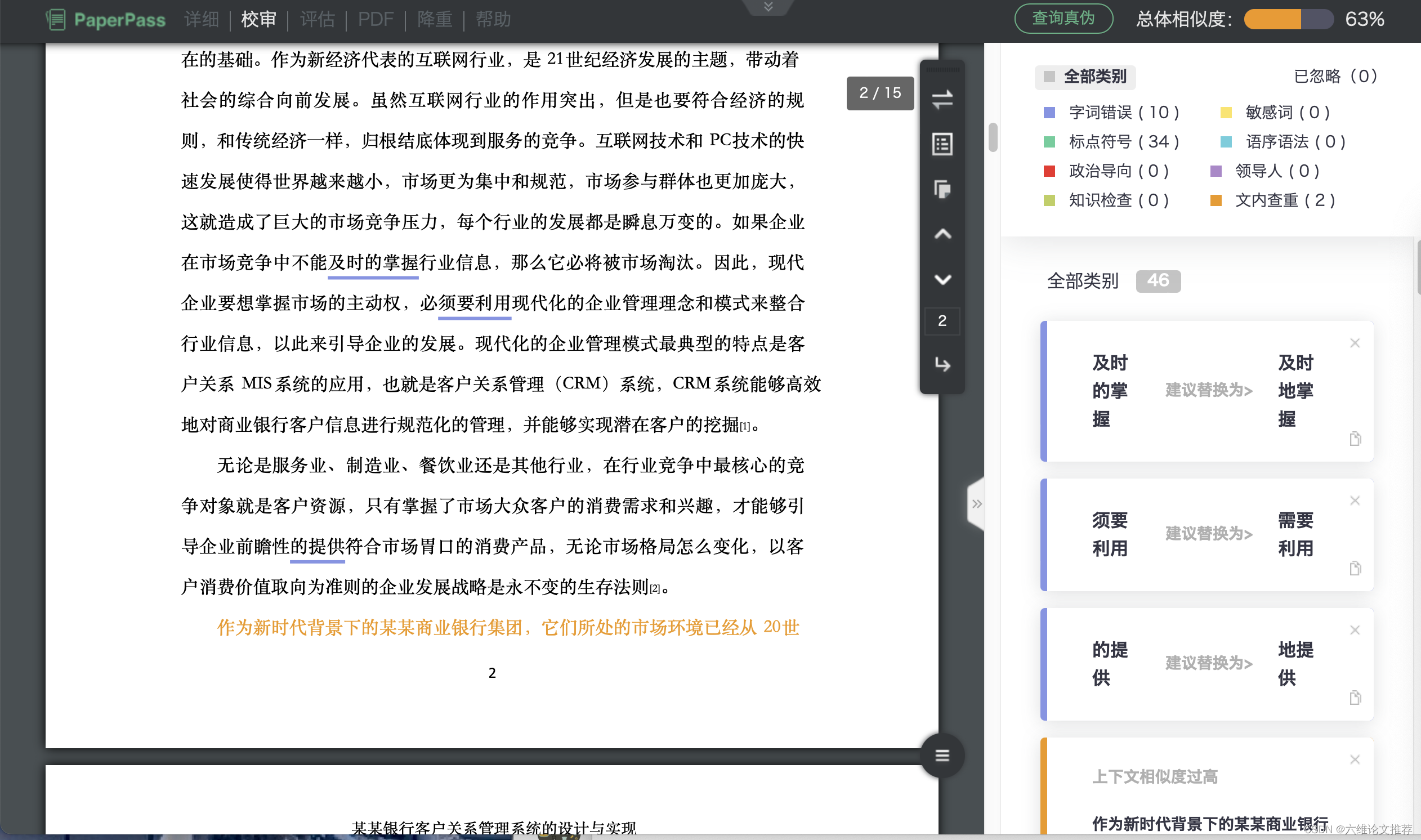The height and width of the screenshot is (840, 1421).
Task: Click the 46 count badge
Action: (1158, 281)
